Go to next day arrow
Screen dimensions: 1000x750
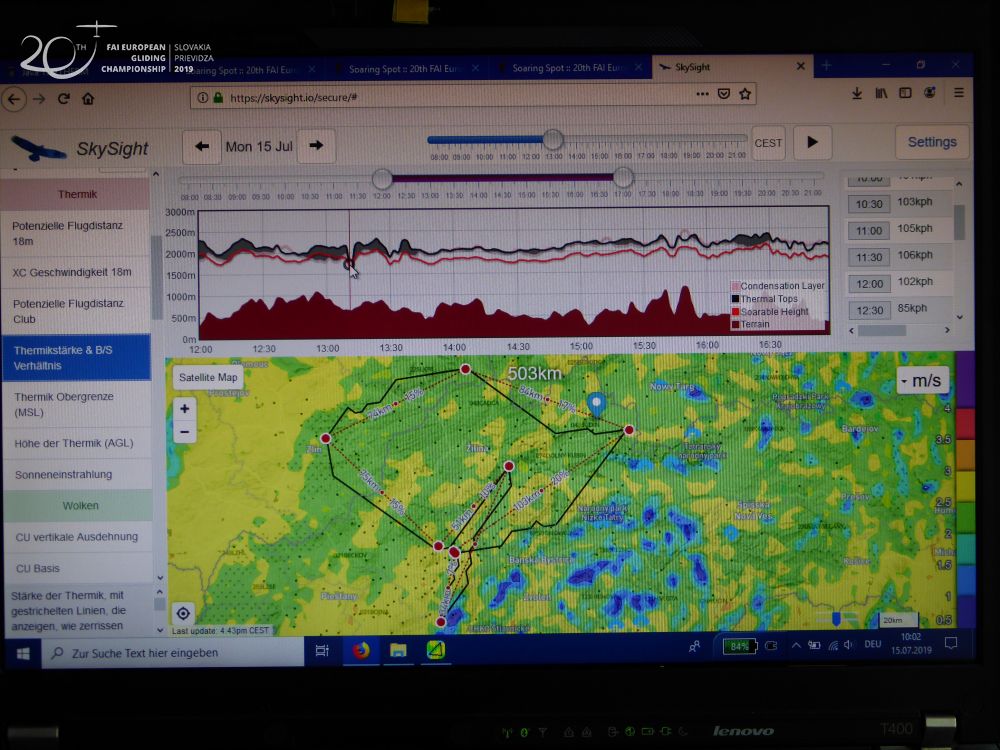click(x=316, y=145)
